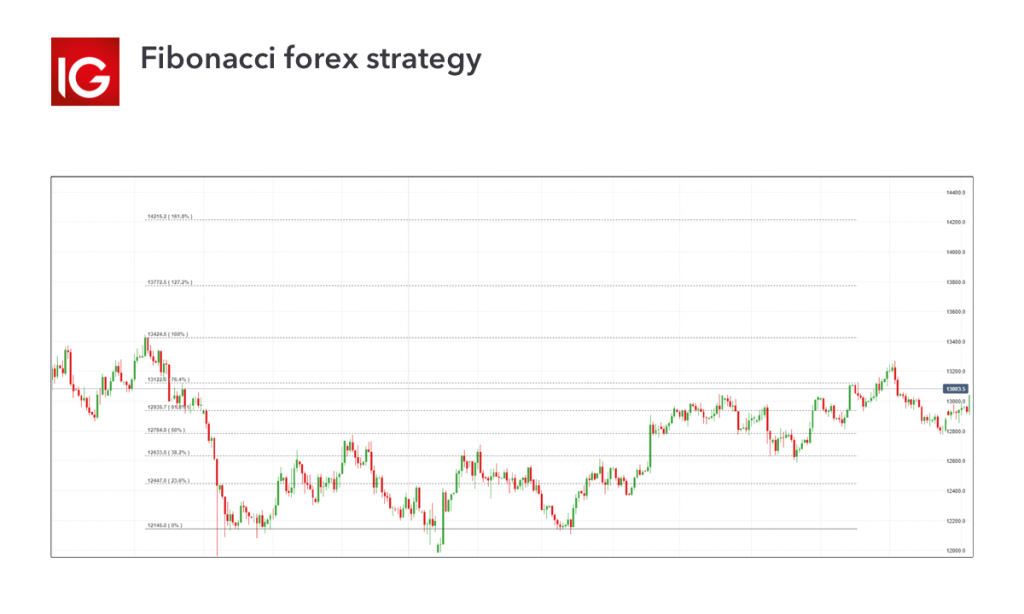Select the 23.6% retracement label
Screen dimensions: 1024x614
[x=168, y=480]
